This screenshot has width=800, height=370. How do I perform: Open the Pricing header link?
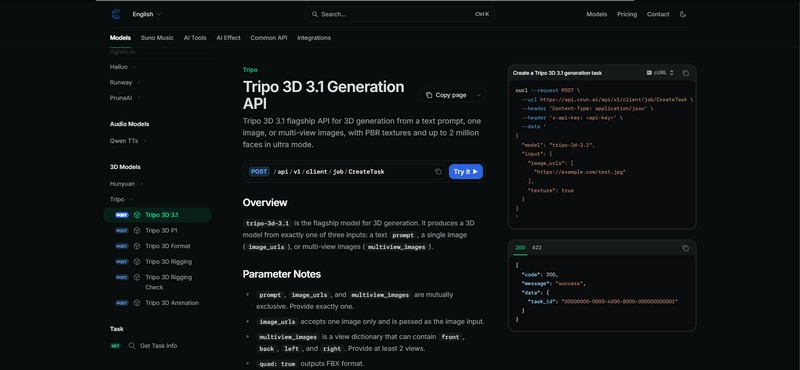tap(627, 14)
